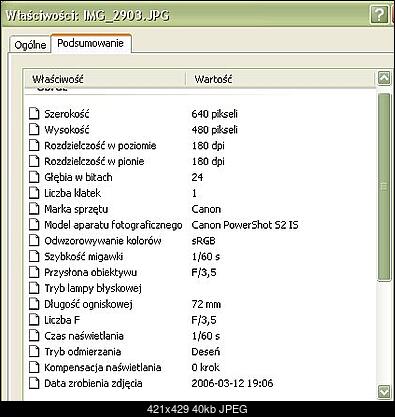
Task: Click the help question mark button
Action: point(379,14)
